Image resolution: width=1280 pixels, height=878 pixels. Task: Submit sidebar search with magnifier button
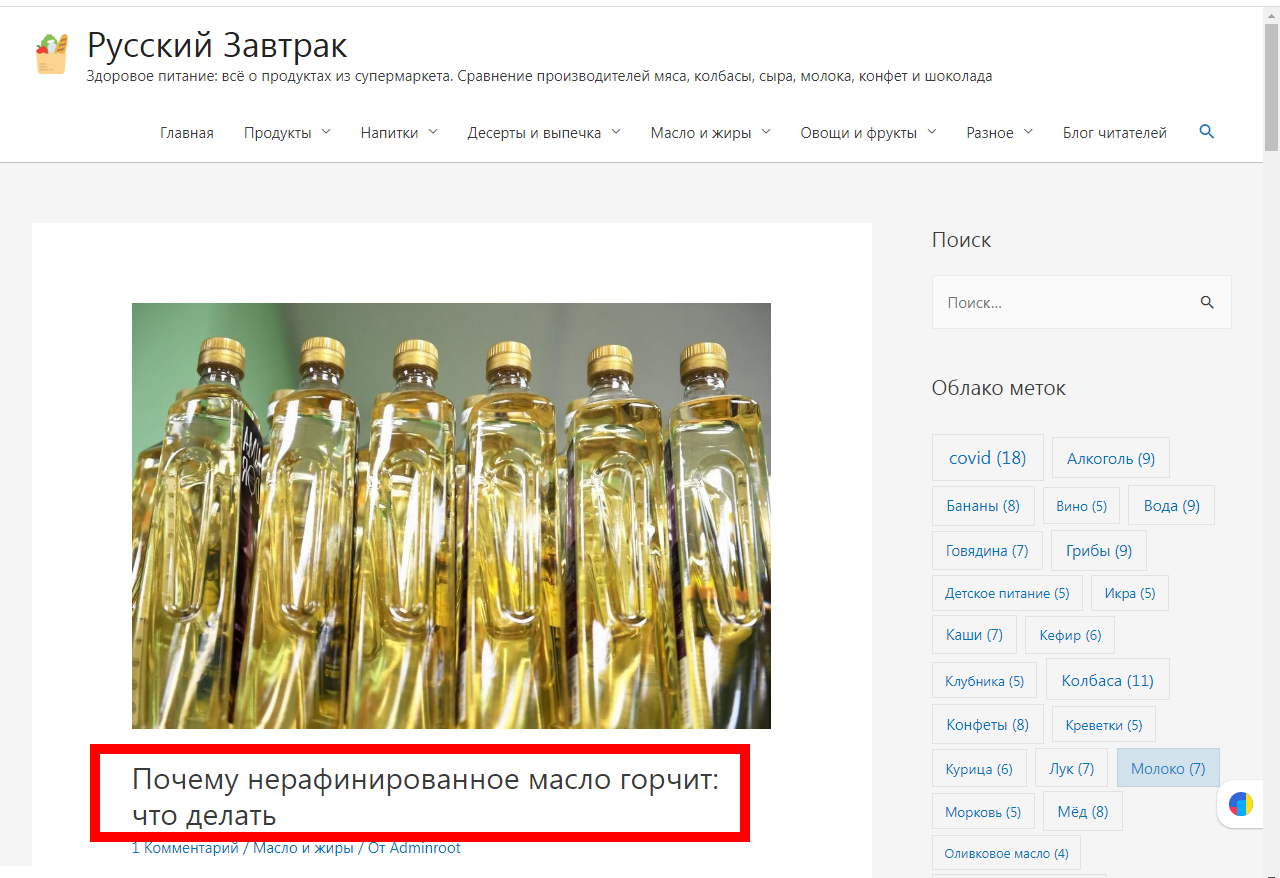[1207, 302]
